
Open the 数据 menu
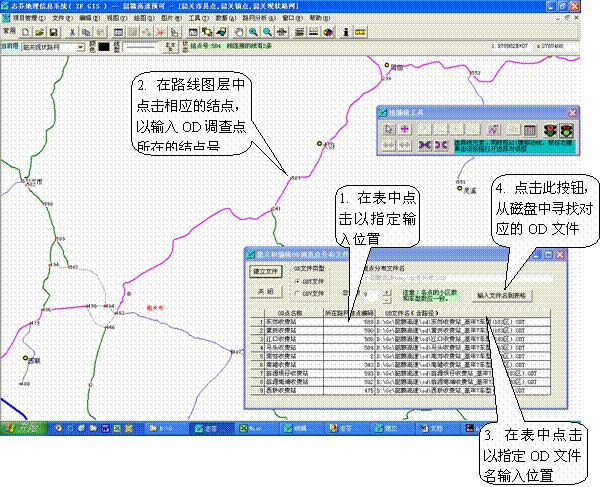coord(226,18)
